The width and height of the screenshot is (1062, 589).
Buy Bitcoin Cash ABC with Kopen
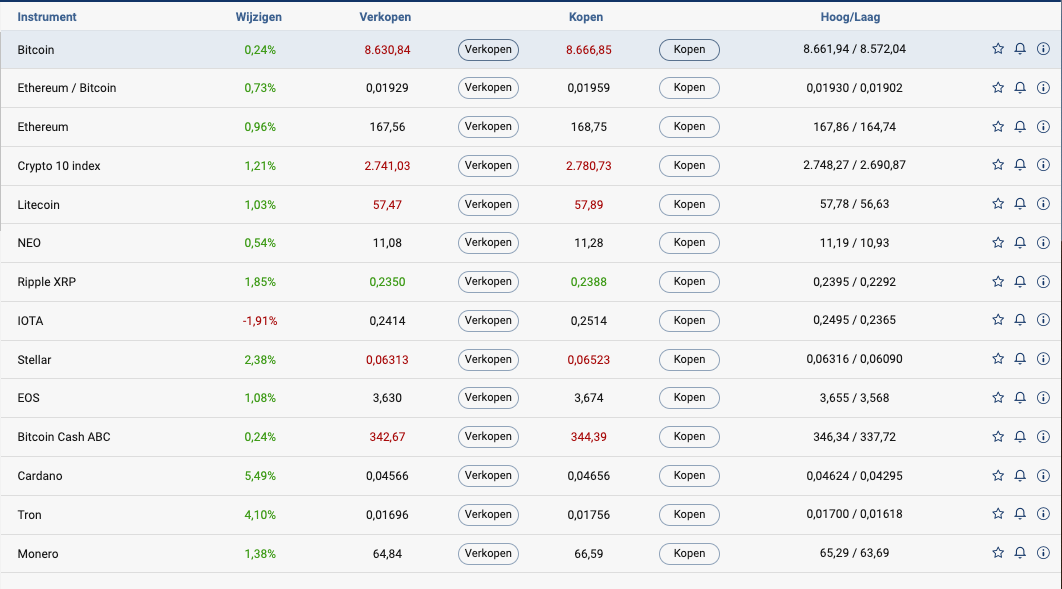tap(689, 437)
